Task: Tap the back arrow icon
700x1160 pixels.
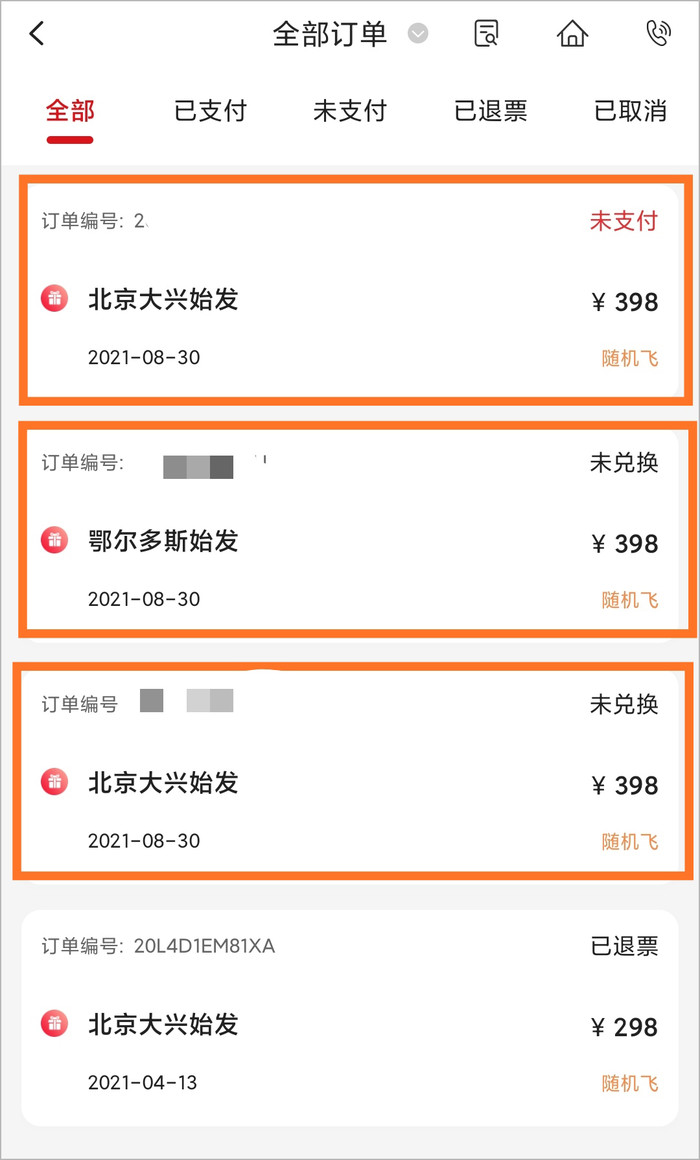Action: click(x=37, y=34)
